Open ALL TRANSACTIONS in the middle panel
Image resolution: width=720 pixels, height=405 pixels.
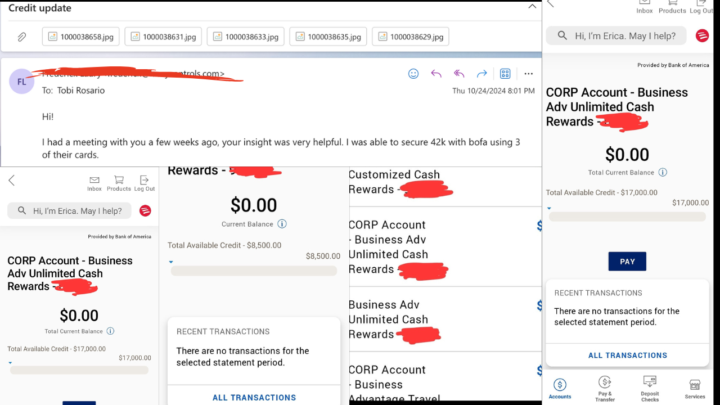point(254,398)
